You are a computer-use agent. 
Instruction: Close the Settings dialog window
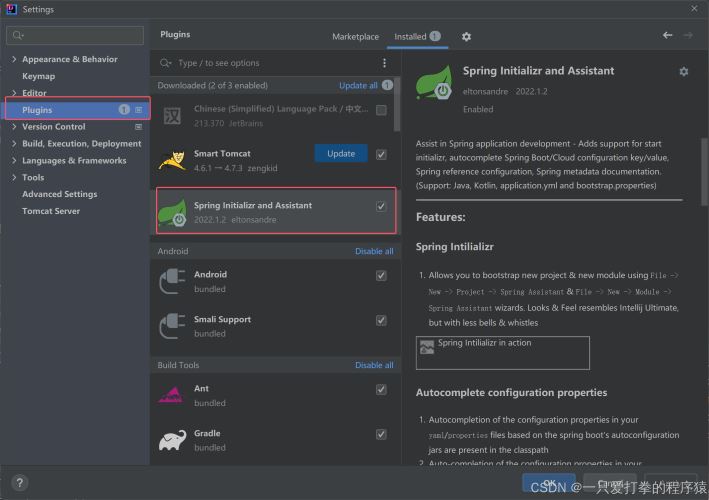point(694,9)
